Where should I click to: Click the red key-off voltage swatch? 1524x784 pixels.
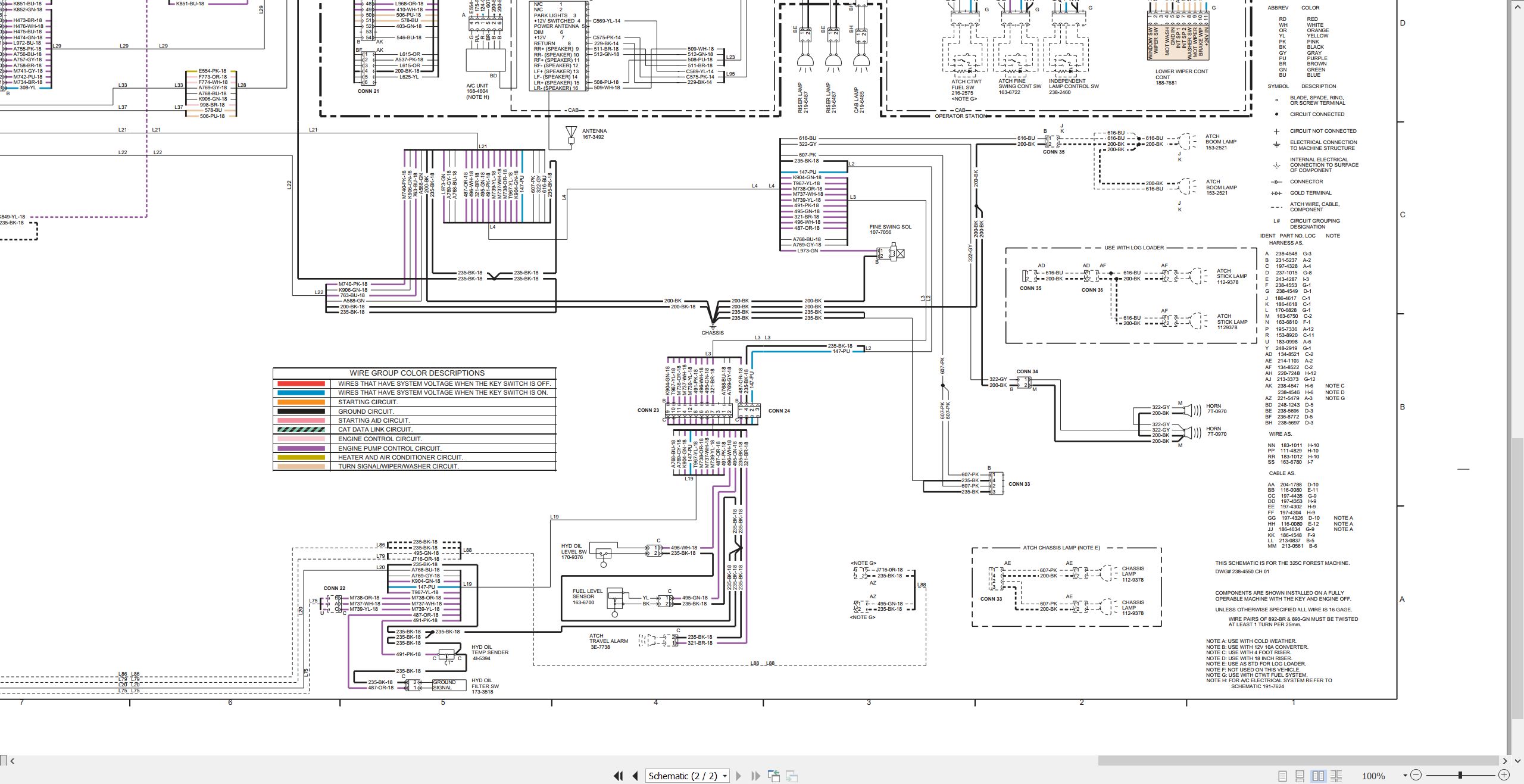pyautogui.click(x=301, y=384)
